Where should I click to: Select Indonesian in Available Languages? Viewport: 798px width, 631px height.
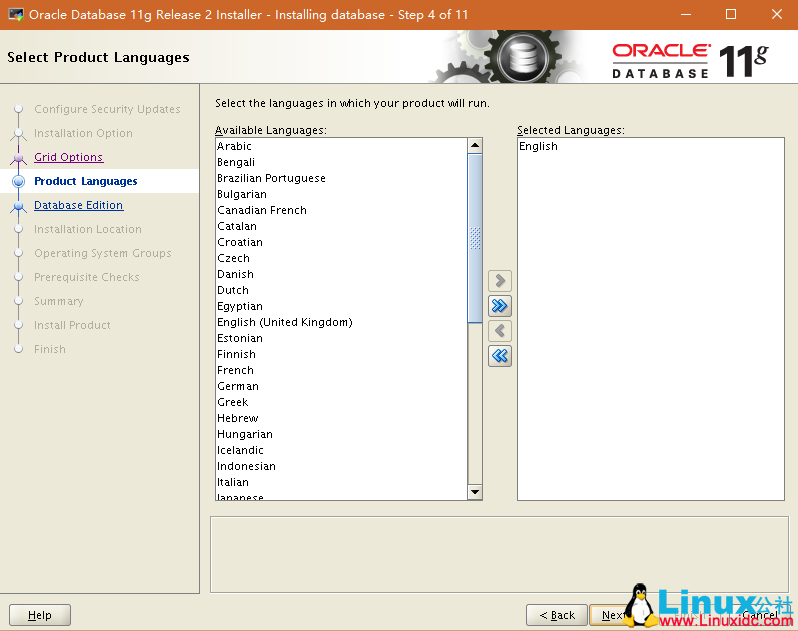tap(341, 466)
